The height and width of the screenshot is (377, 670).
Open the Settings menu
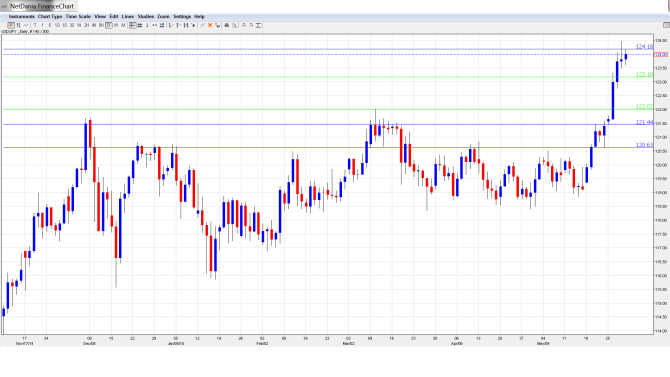point(182,16)
